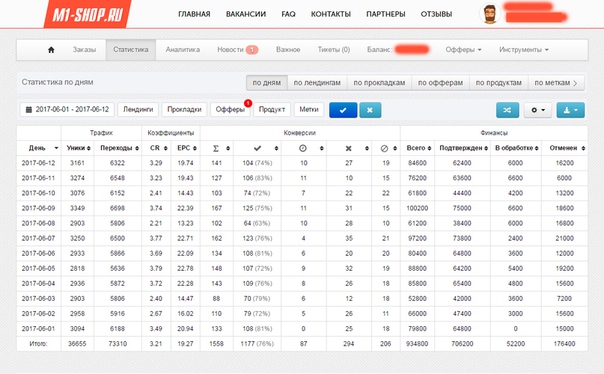Sort by Всего finance column
The image size is (604, 374).
click(418, 148)
